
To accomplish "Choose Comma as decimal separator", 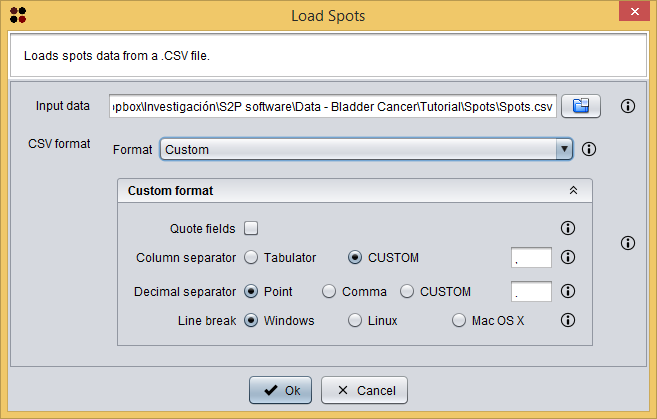I will click(329, 292).
